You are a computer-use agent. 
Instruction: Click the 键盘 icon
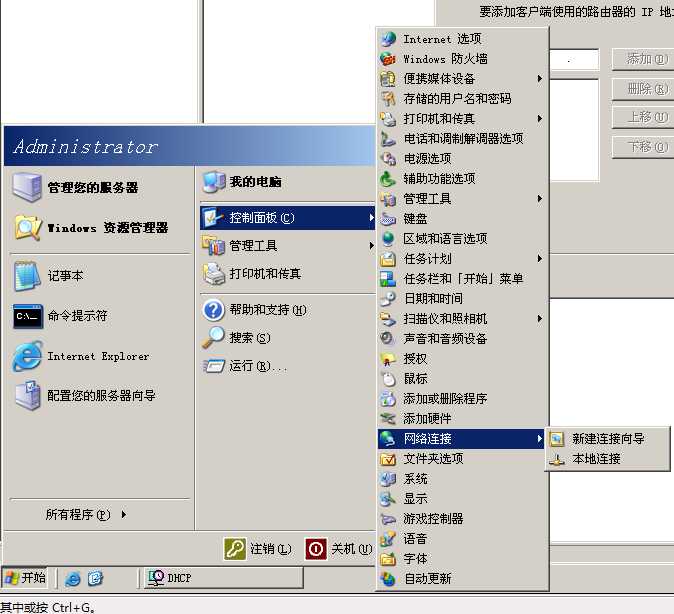(x=388, y=218)
